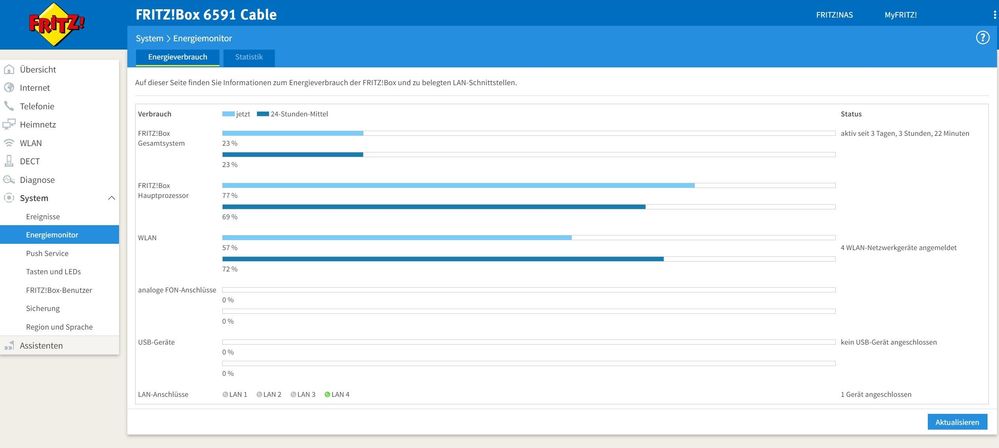Click the 'USB-Geräte' label
The width and height of the screenshot is (999, 448).
[156, 342]
